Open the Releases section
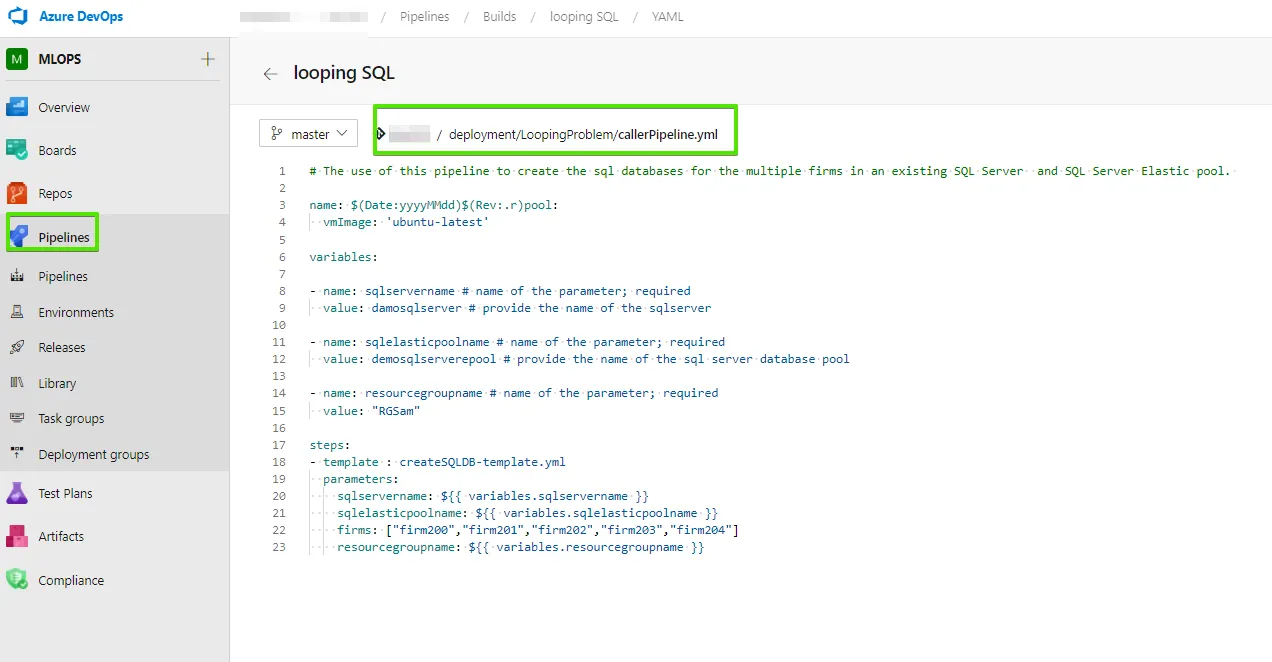1272x662 pixels. click(x=64, y=347)
